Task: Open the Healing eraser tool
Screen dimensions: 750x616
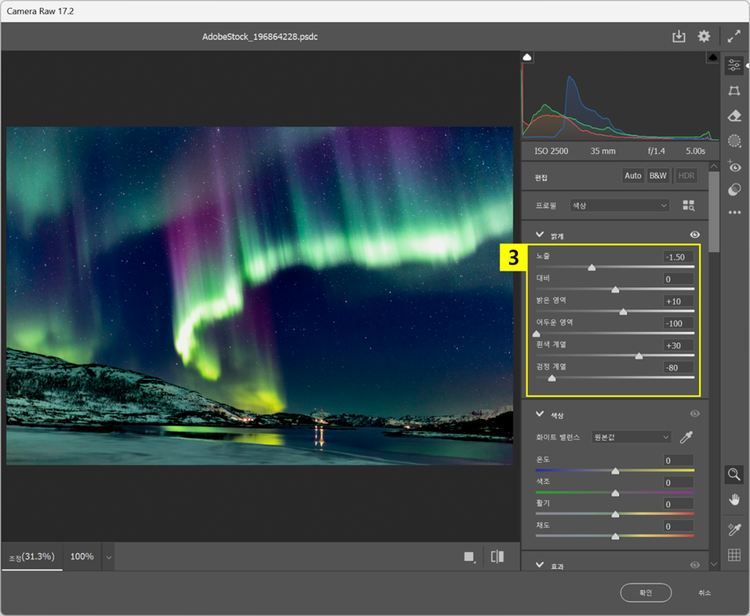Action: point(734,116)
